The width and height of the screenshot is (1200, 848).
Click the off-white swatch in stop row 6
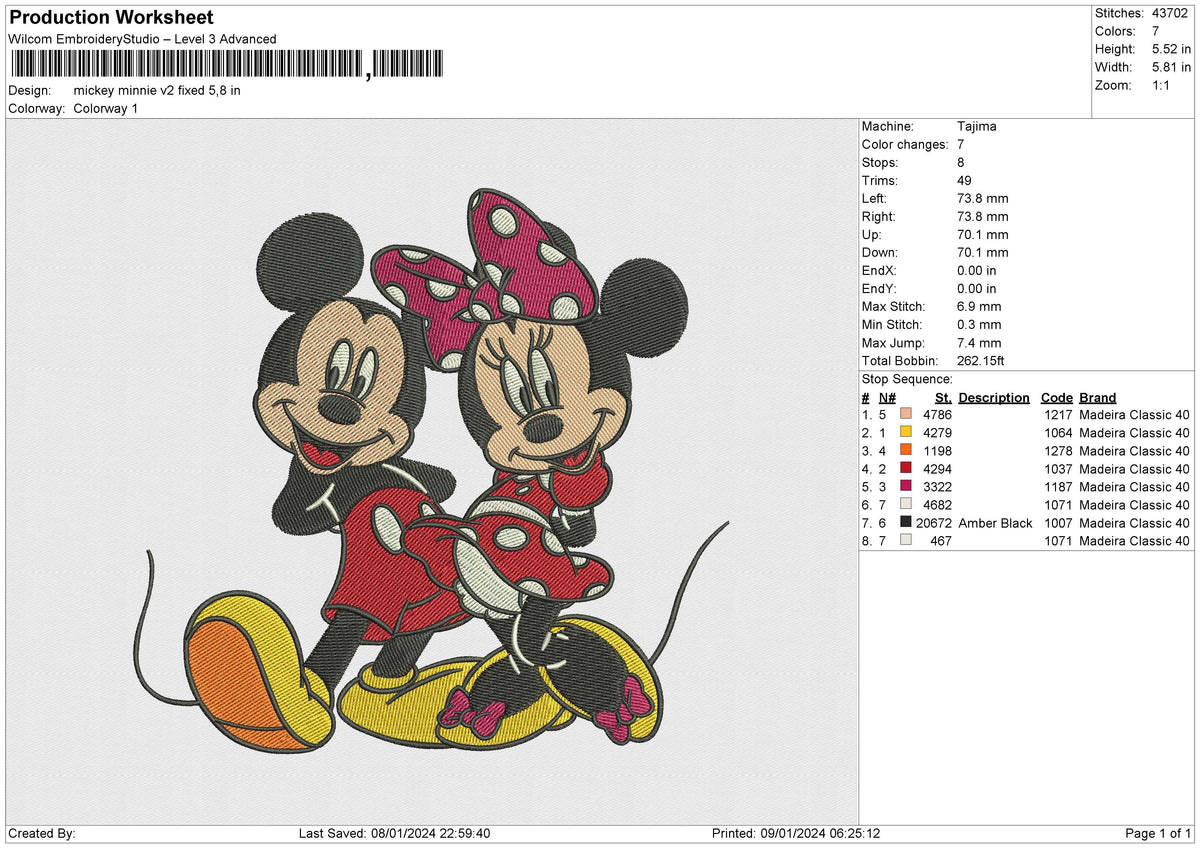pos(906,505)
